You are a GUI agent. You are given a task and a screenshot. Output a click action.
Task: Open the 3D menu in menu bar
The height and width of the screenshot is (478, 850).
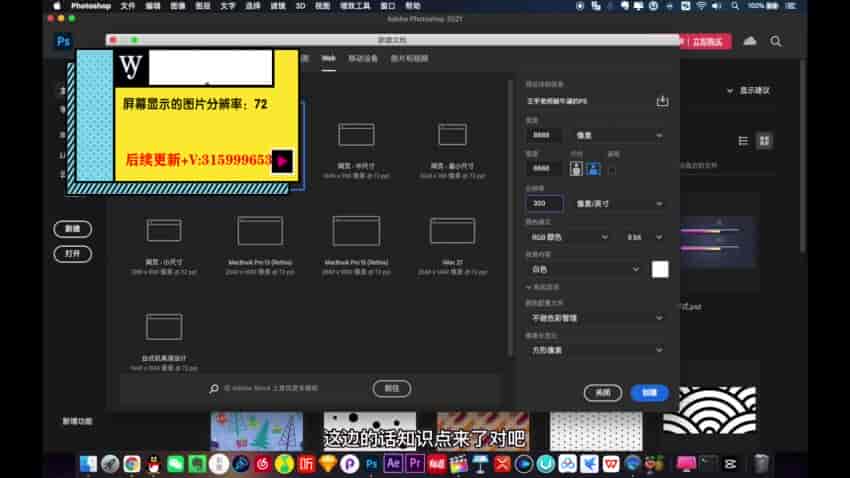coord(300,6)
